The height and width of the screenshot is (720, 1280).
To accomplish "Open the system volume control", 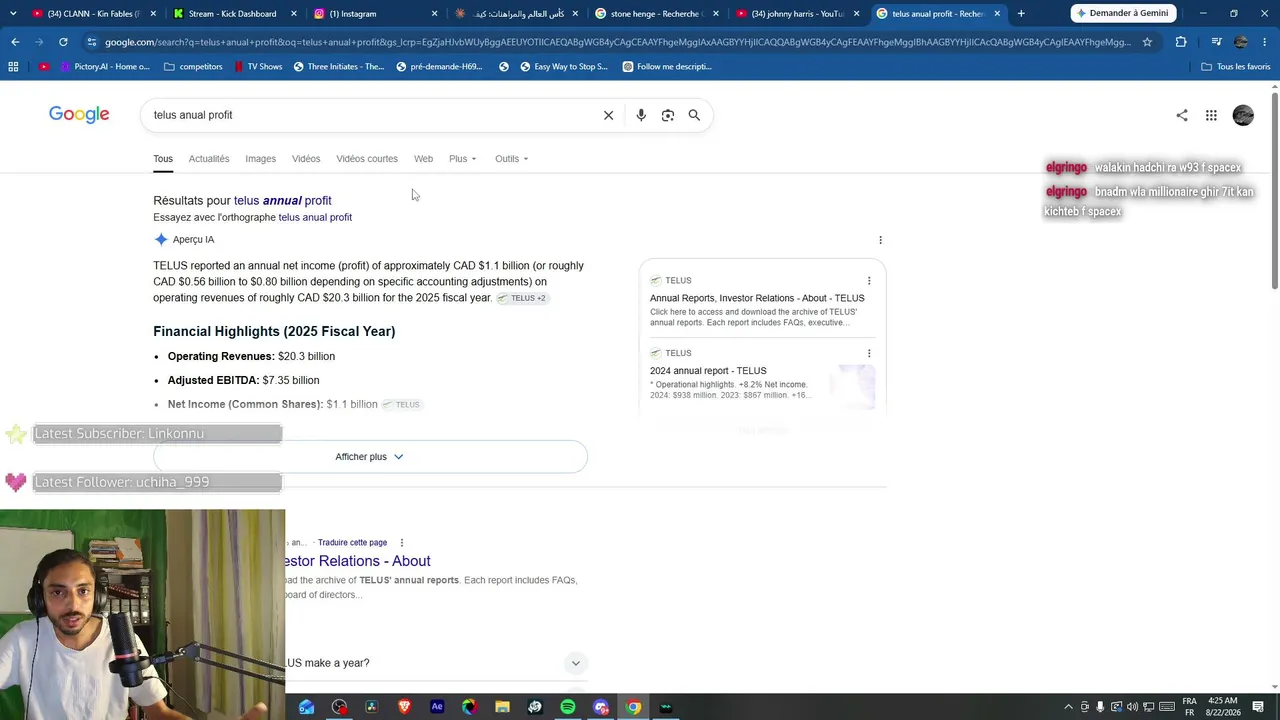I will click(x=1133, y=707).
